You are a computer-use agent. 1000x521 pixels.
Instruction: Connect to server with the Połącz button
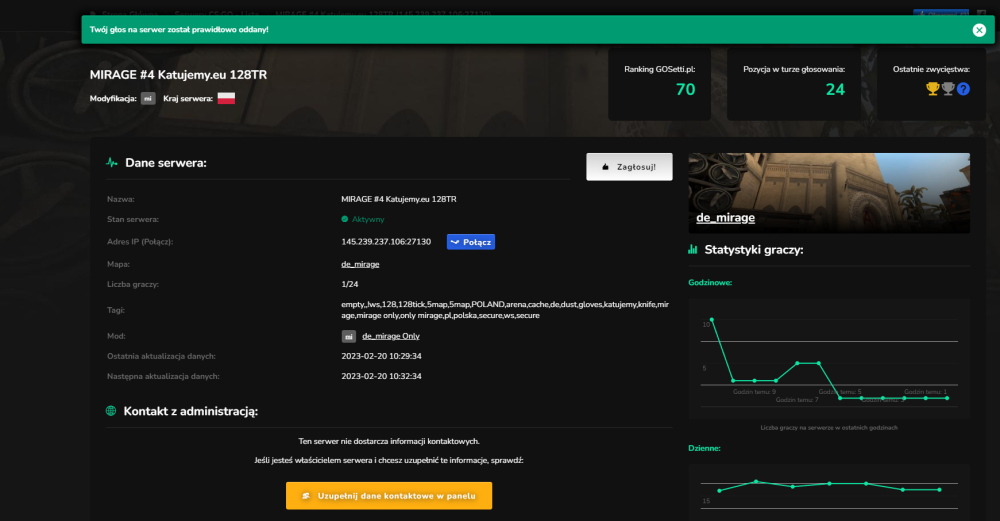pos(471,242)
